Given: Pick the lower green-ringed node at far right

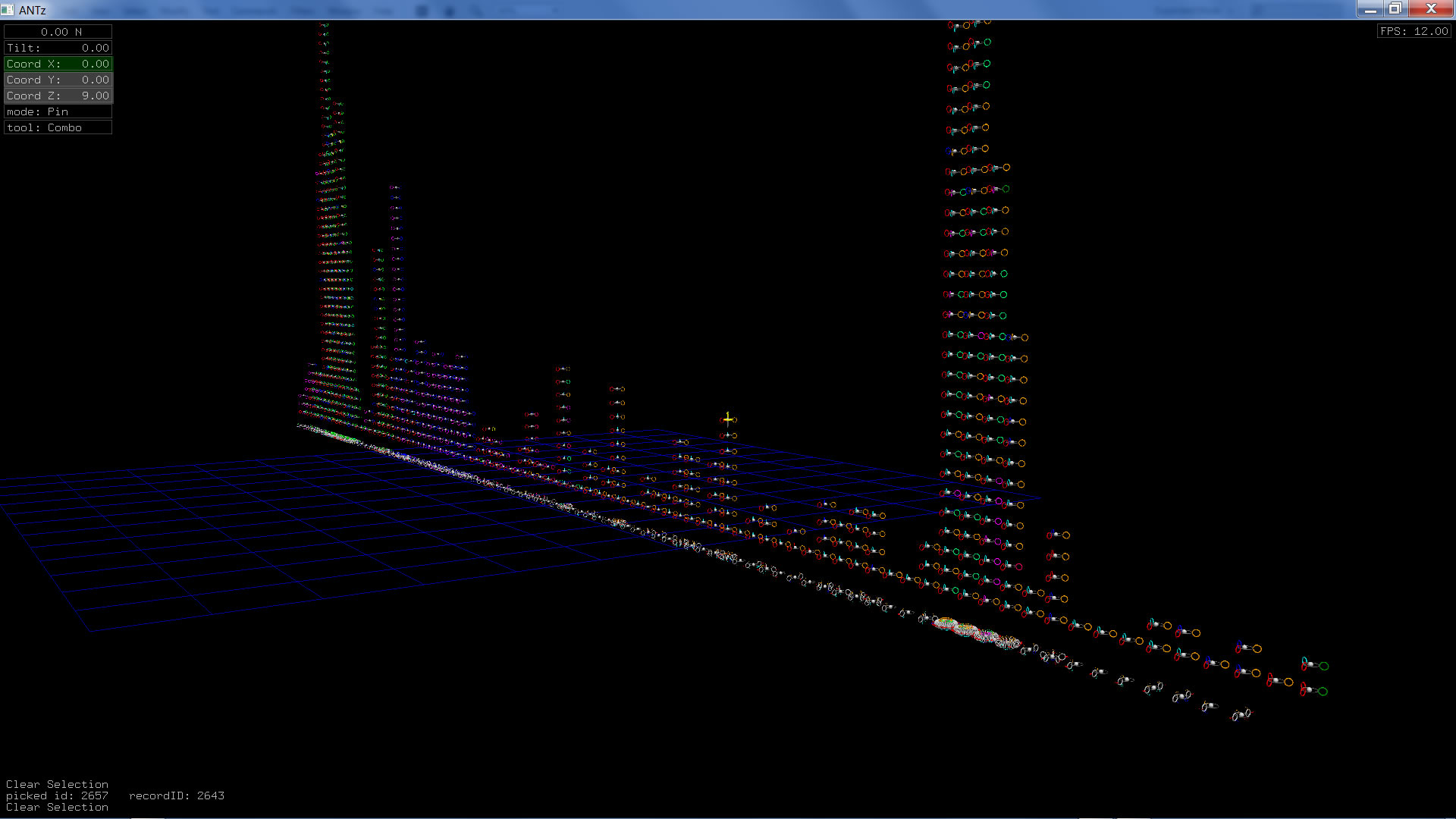Looking at the screenshot, I should tap(1314, 691).
